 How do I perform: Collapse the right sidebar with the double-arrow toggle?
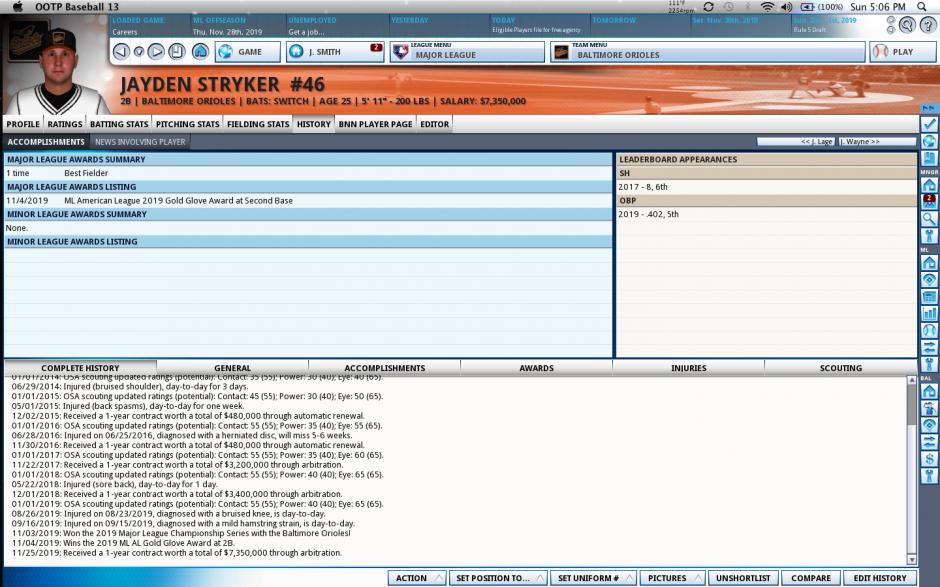tap(929, 107)
